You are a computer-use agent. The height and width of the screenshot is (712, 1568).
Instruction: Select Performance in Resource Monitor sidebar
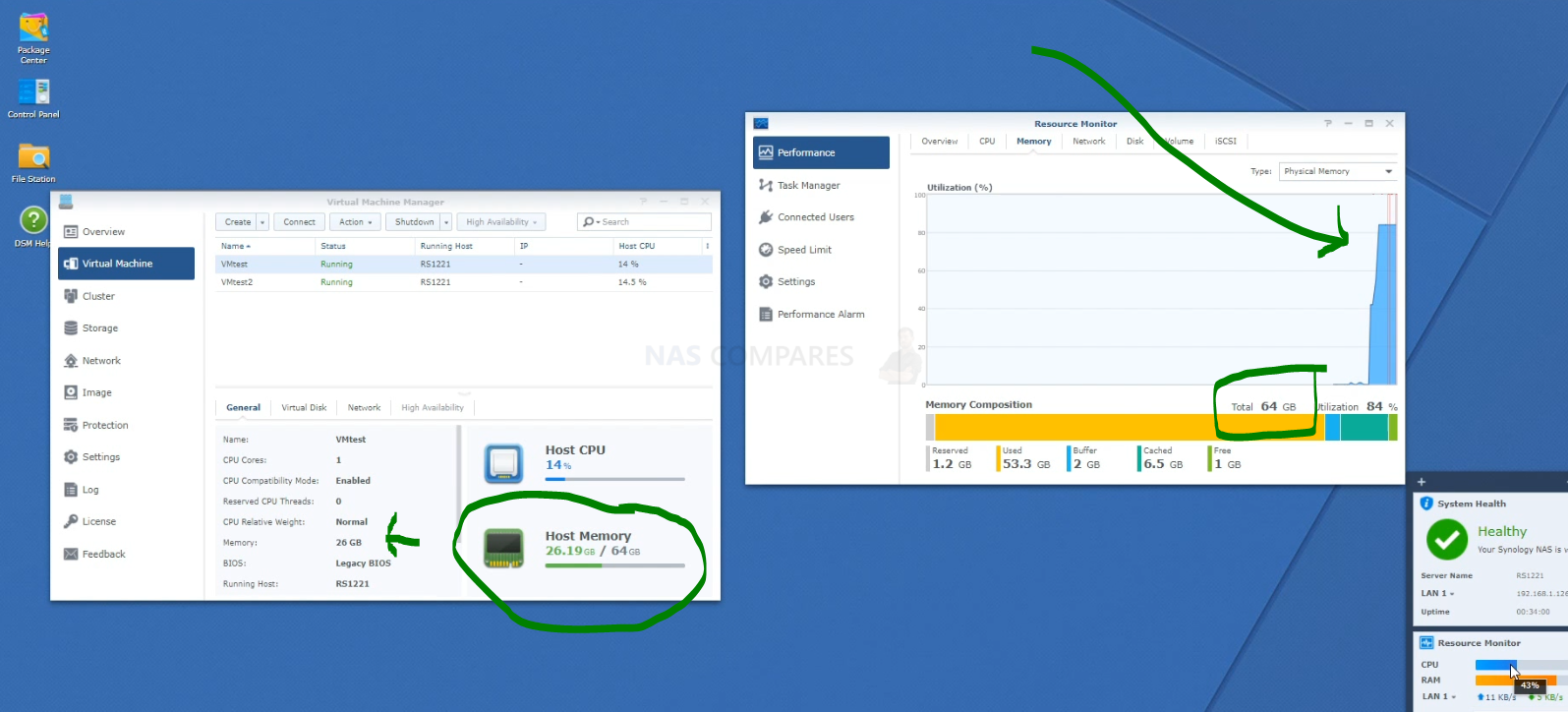point(821,152)
